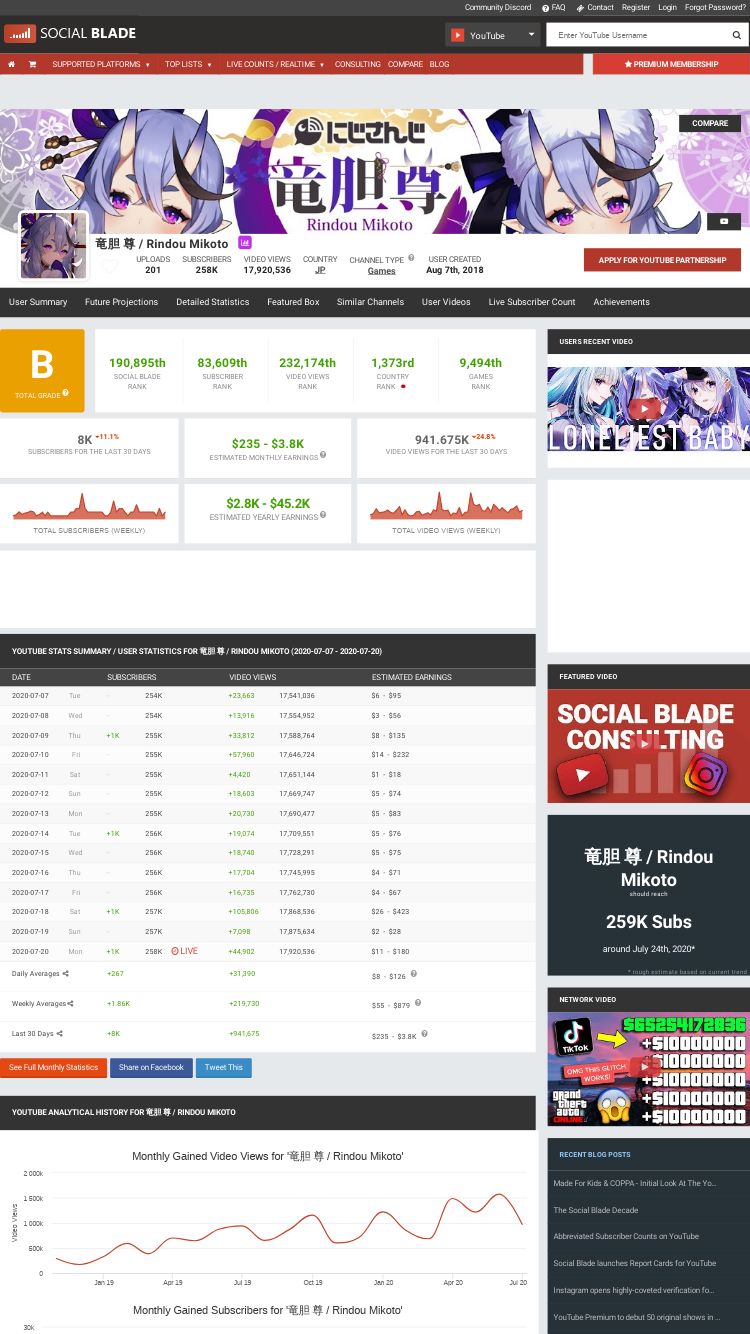750x1334 pixels.
Task: Click the JP country link
Action: [x=320, y=270]
